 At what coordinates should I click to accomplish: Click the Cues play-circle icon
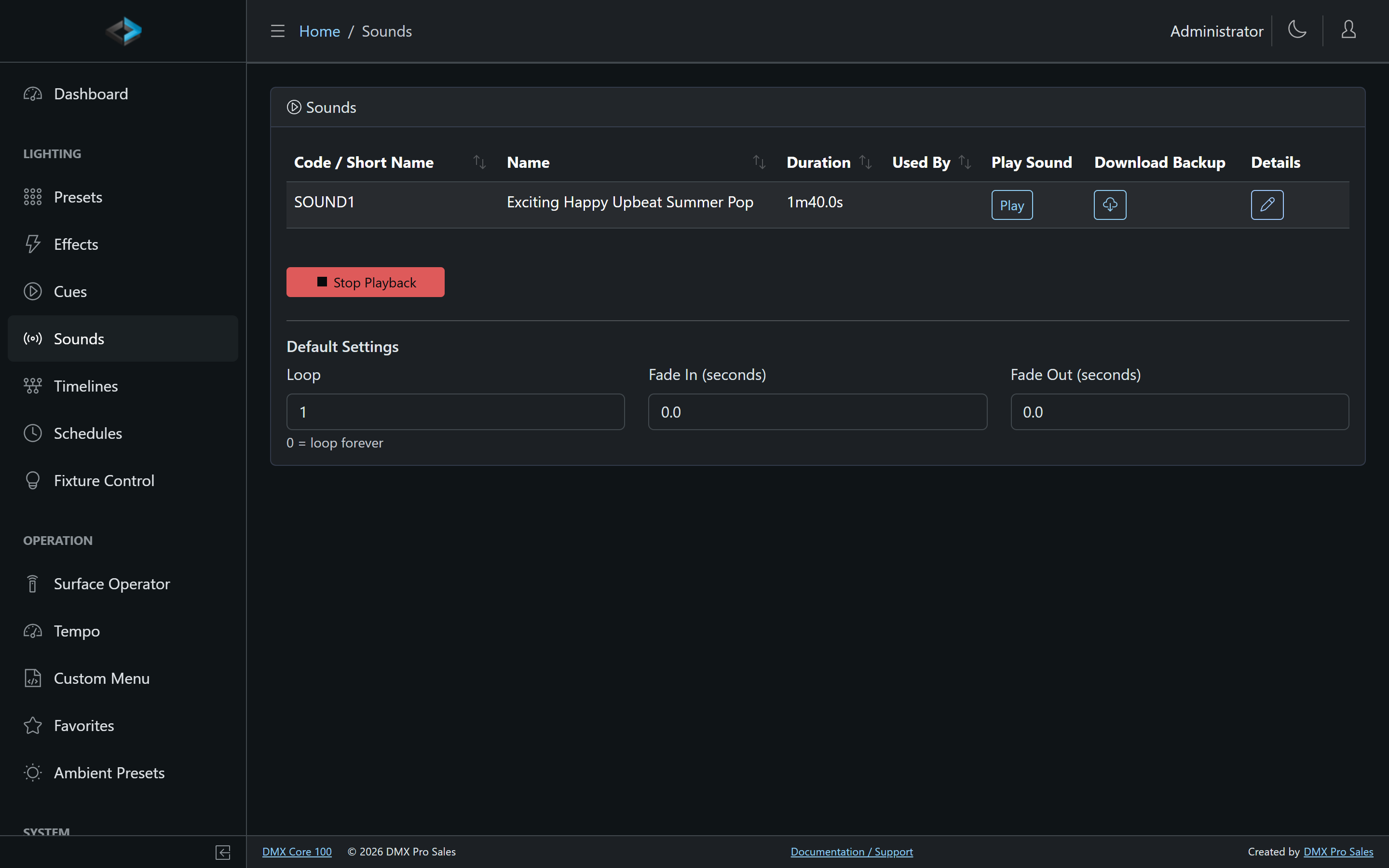point(33,292)
